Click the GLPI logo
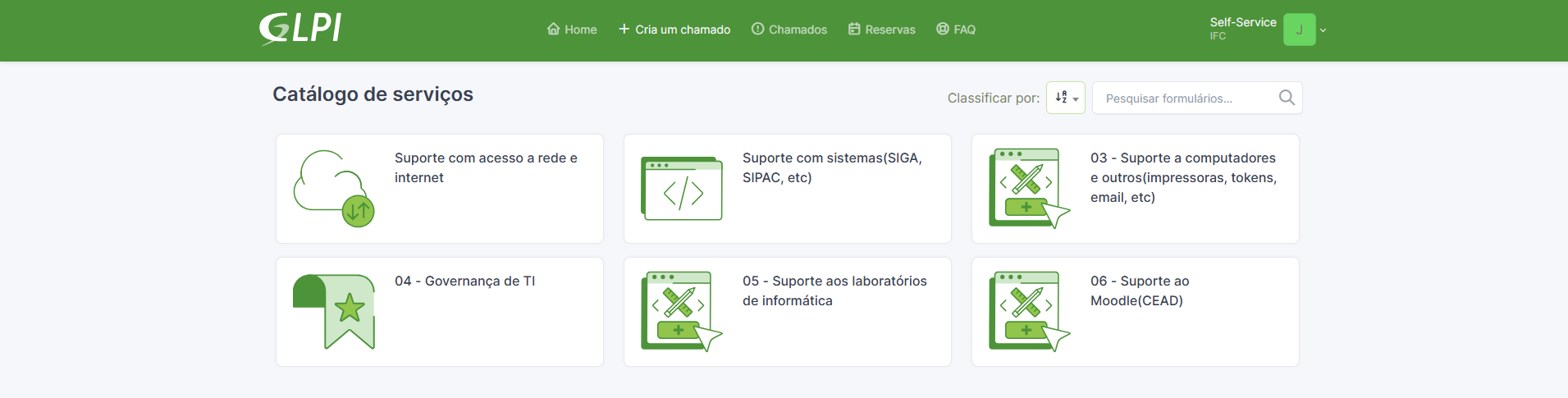The height and width of the screenshot is (398, 1568). coord(300,29)
